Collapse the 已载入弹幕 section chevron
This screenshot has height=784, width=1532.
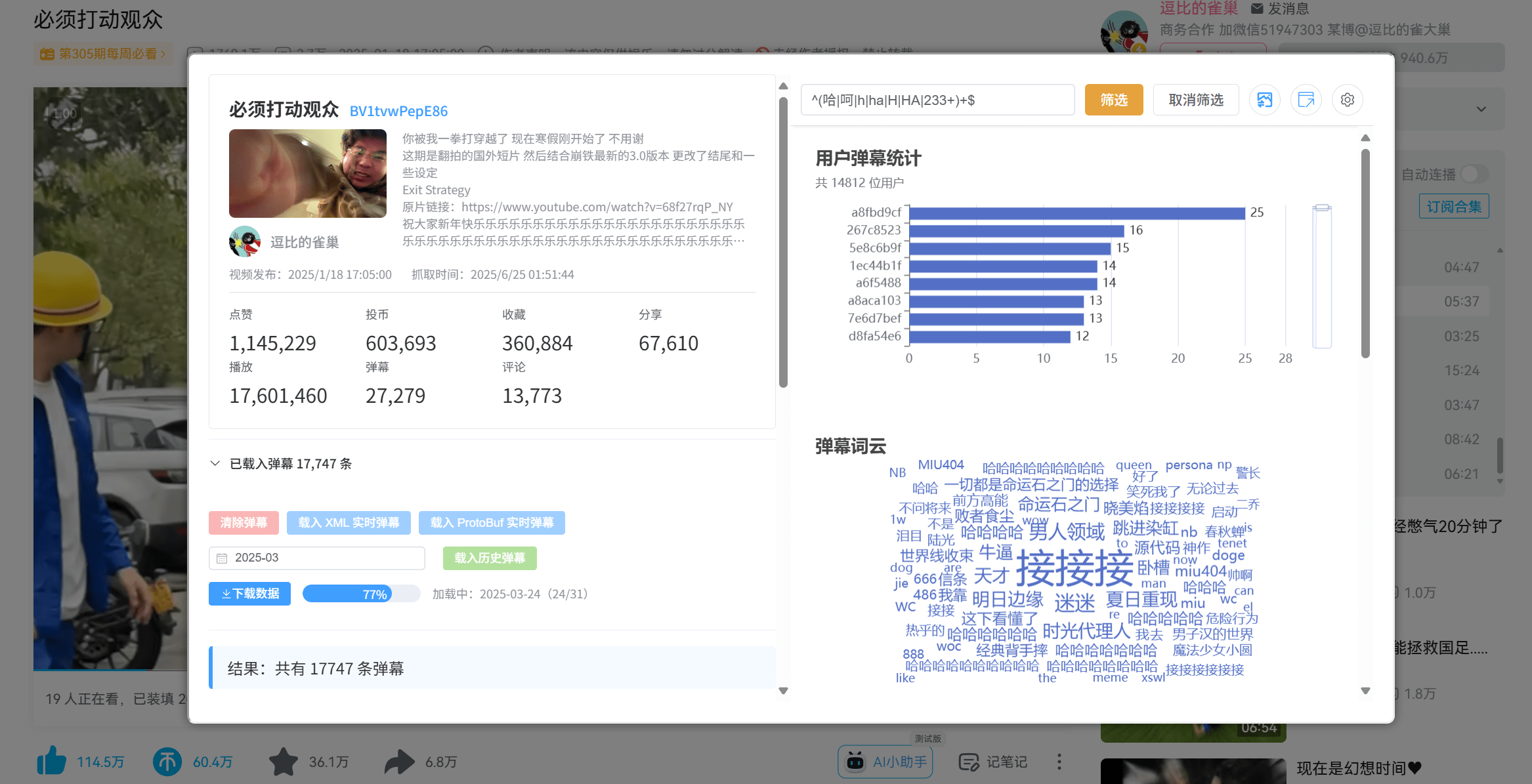click(x=215, y=464)
